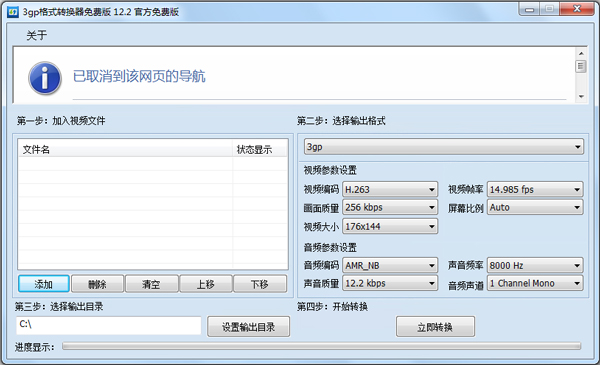Image resolution: width=600 pixels, height=365 pixels.
Task: Click the blue info icon in web panel
Action: [x=45, y=78]
